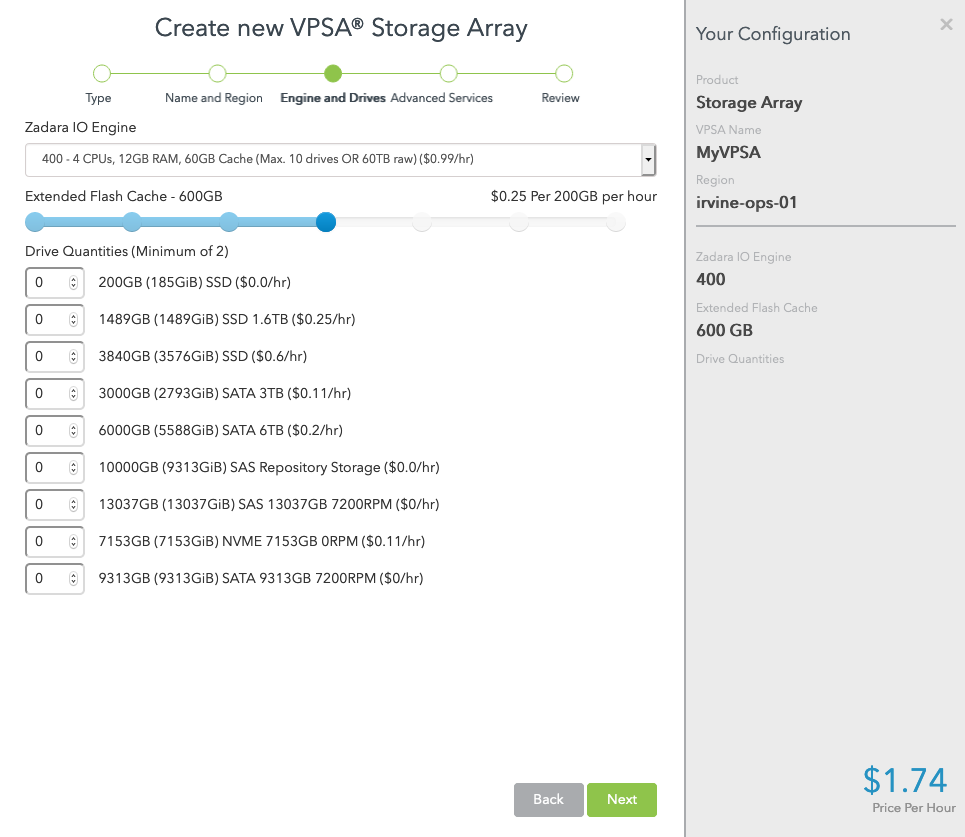The image size is (965, 837).
Task: Click stepper arrows for 9313GB SATA quantity
Action: [x=73, y=578]
